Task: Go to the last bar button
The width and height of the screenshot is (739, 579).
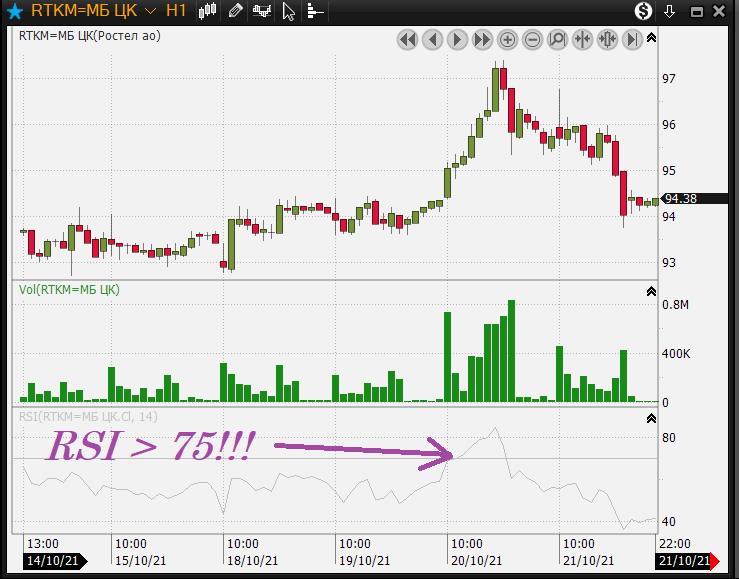Action: point(632,40)
